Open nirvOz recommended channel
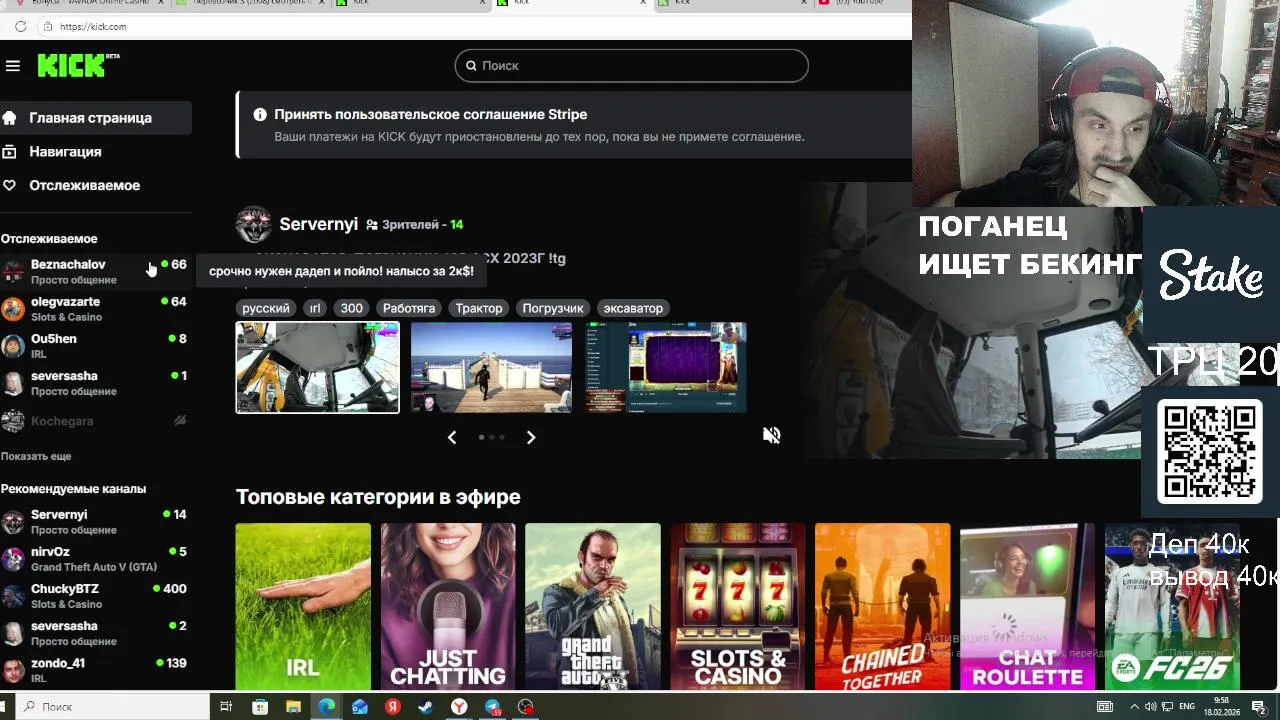 coord(96,558)
